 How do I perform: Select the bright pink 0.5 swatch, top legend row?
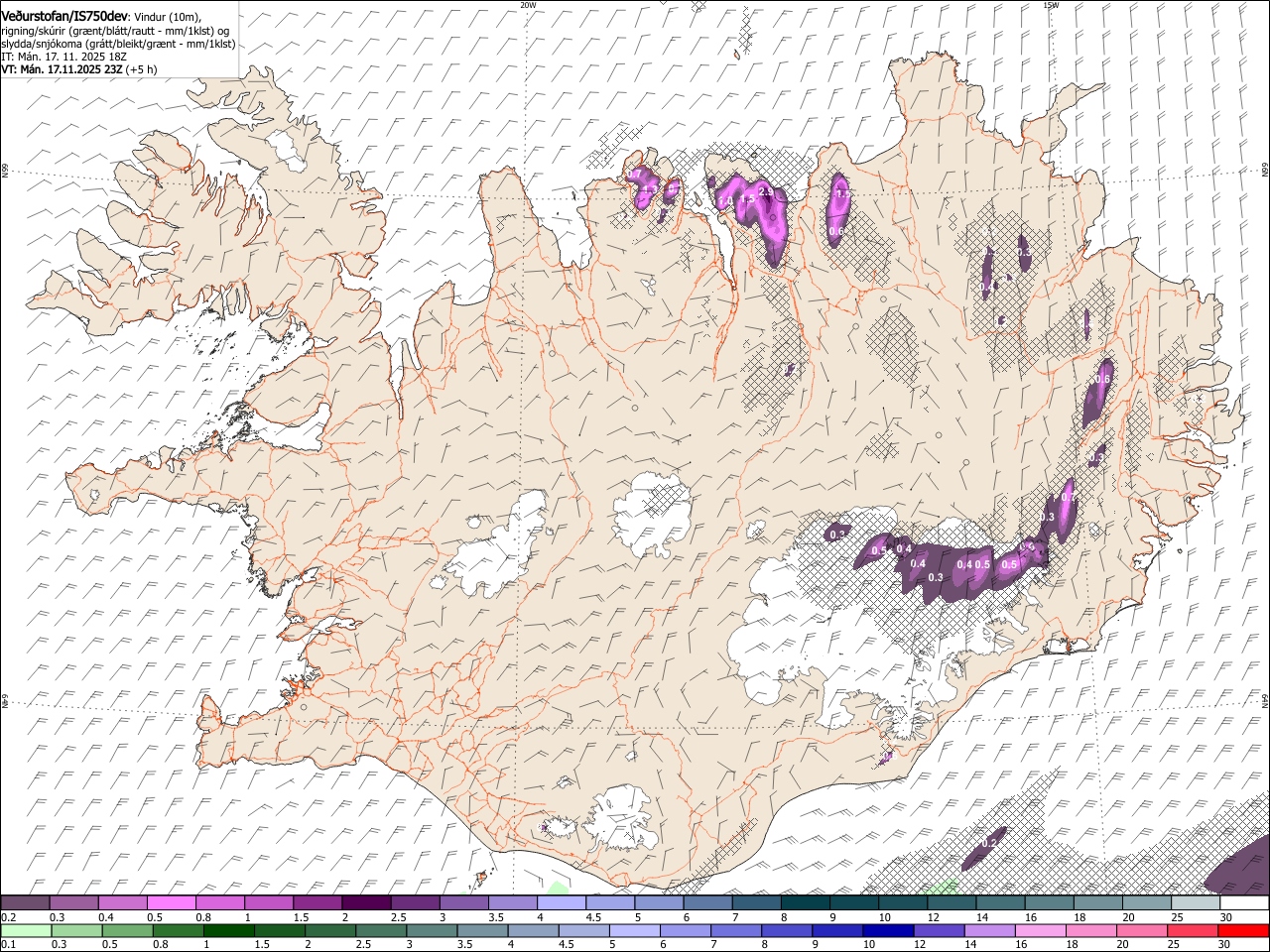[172, 903]
